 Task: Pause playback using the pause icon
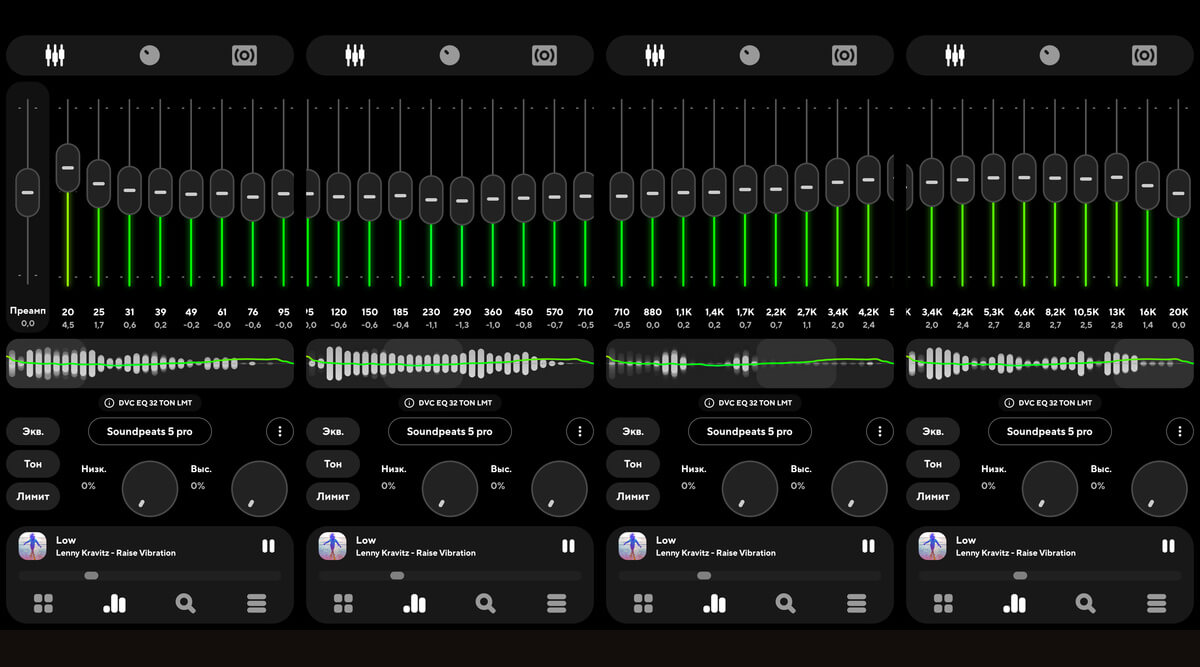tap(268, 546)
